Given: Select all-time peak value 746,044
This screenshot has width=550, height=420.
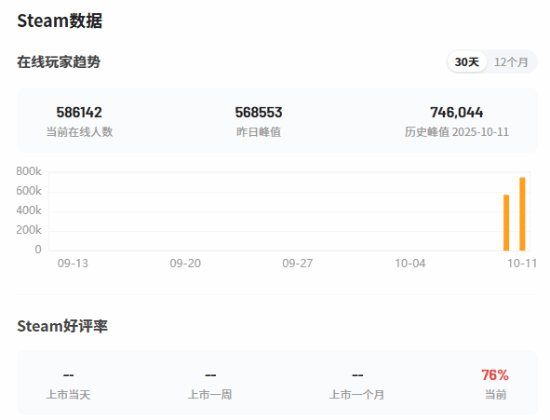Looking at the screenshot, I should coord(456,112).
